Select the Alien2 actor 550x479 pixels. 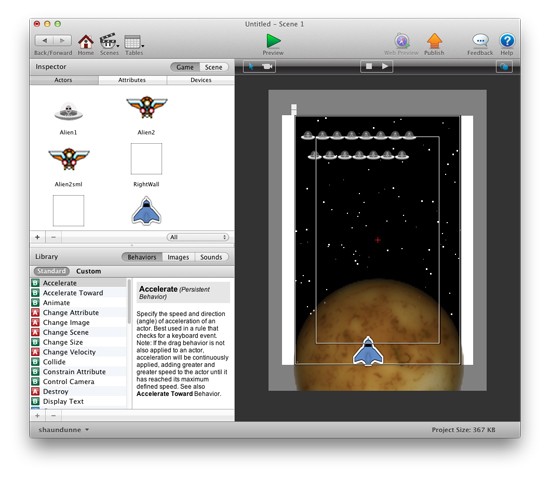(x=147, y=107)
